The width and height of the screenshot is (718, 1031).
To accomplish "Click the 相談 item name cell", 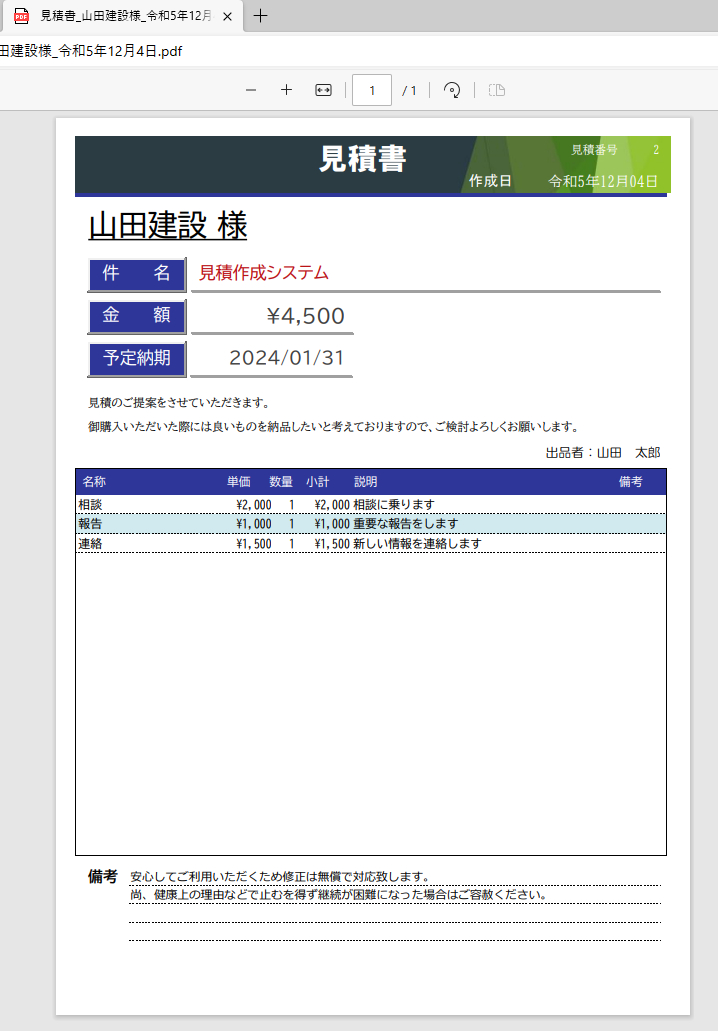I will pyautogui.click(x=90, y=505).
